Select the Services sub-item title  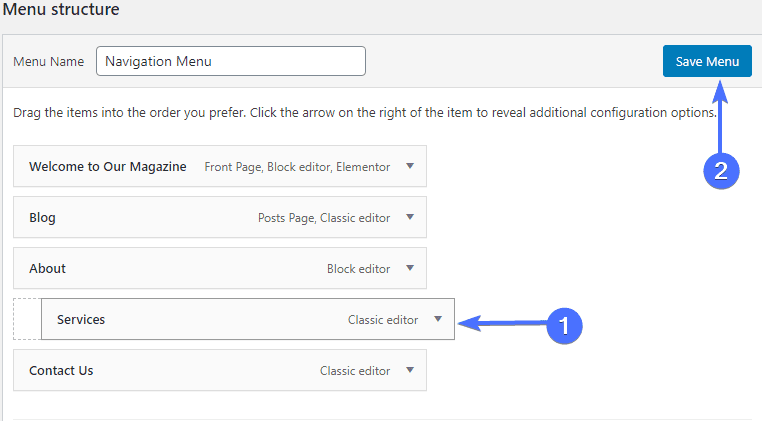point(81,319)
